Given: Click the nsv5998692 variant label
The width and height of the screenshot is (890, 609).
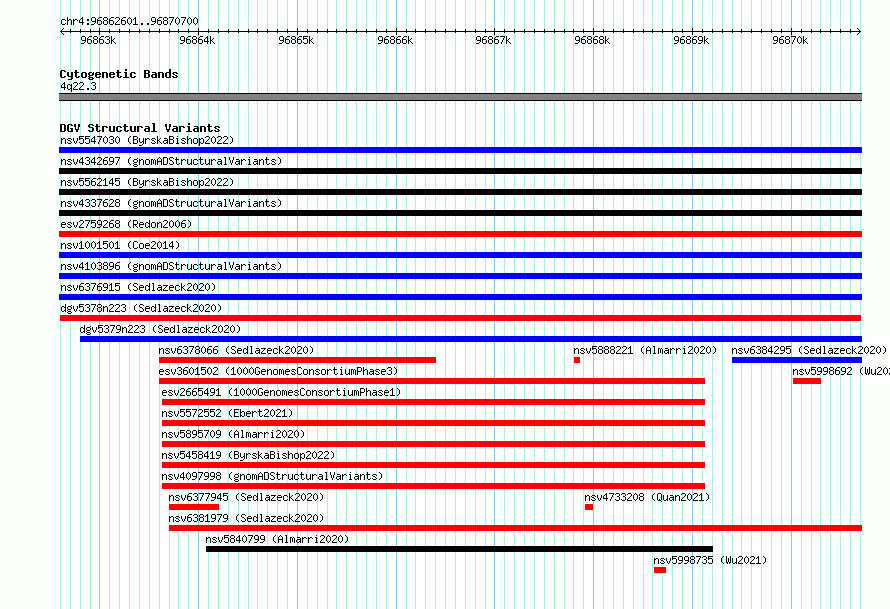Looking at the screenshot, I should (x=841, y=371).
